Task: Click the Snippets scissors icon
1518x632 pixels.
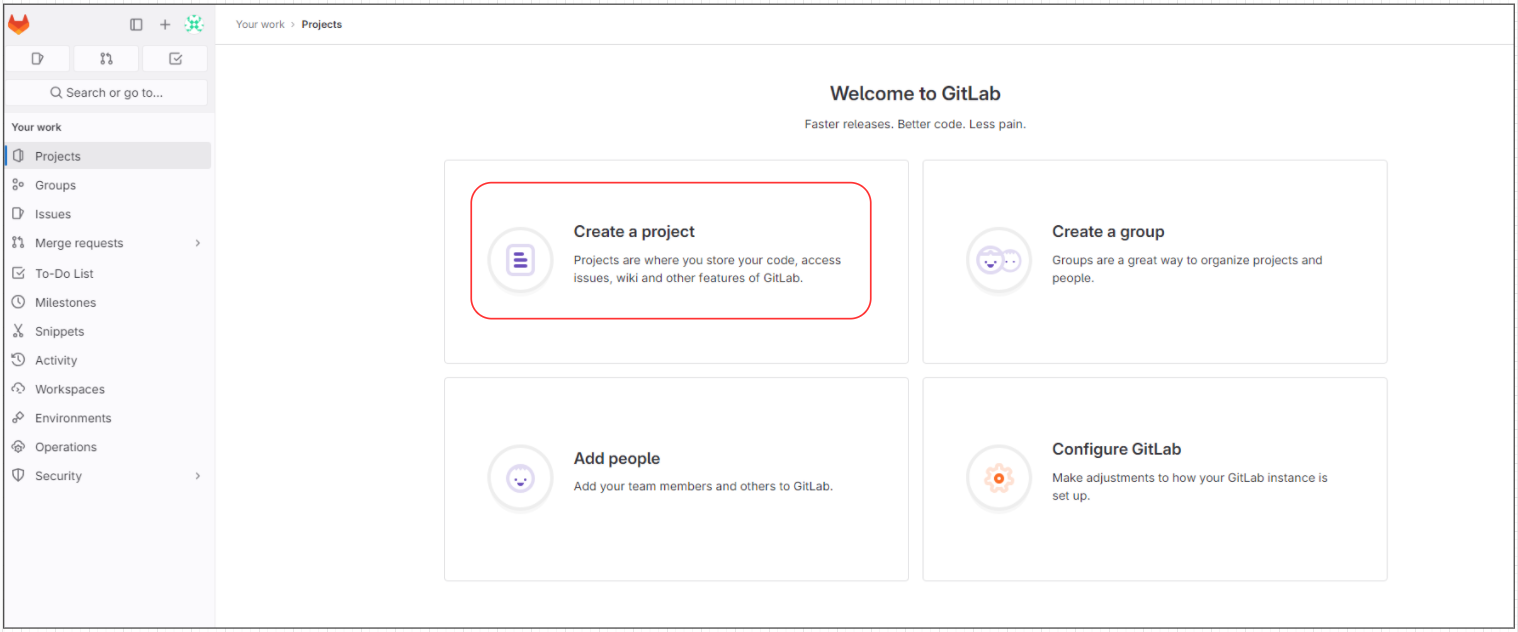Action: click(18, 331)
